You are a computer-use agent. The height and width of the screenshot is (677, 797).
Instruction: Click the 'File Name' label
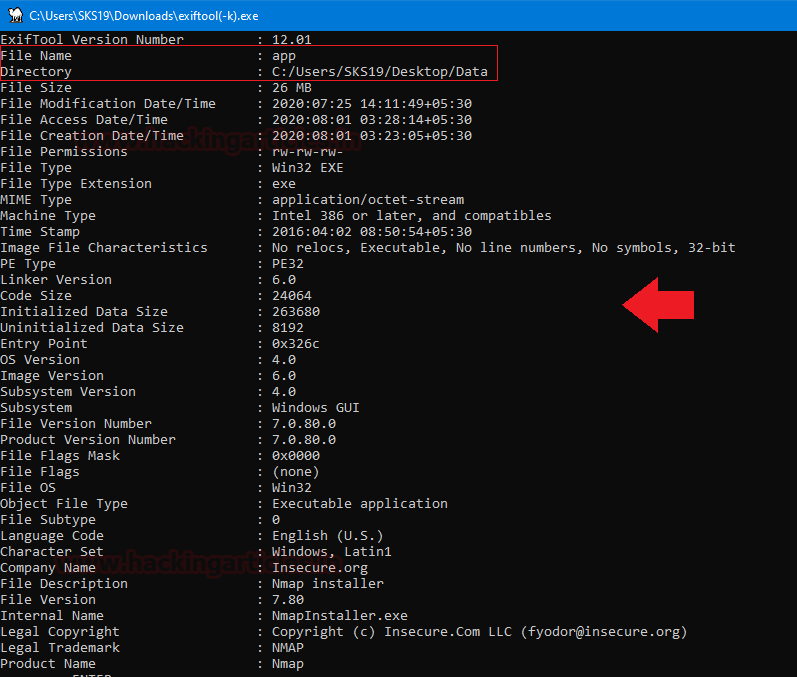(36, 56)
